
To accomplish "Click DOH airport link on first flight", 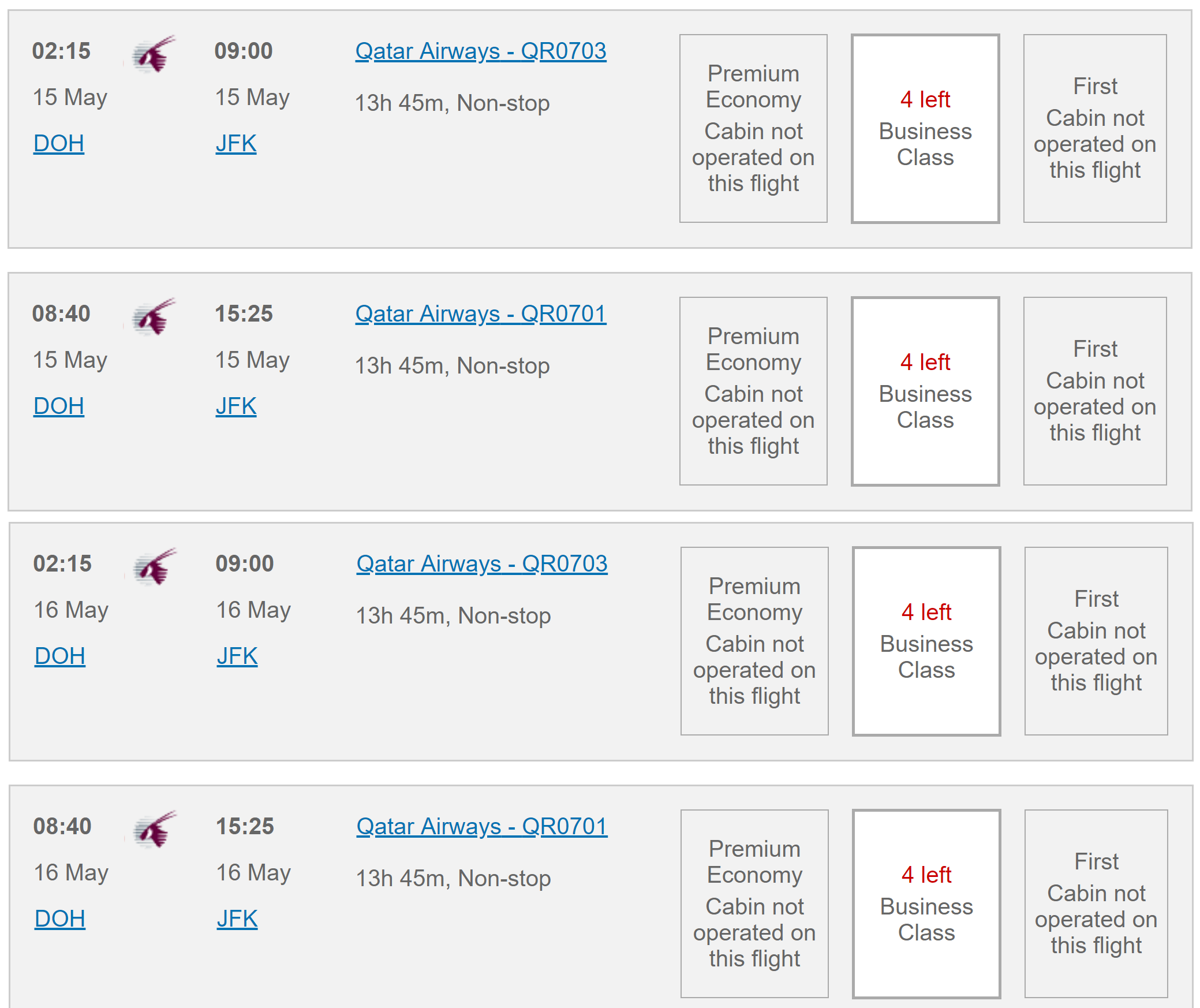I will click(x=59, y=143).
